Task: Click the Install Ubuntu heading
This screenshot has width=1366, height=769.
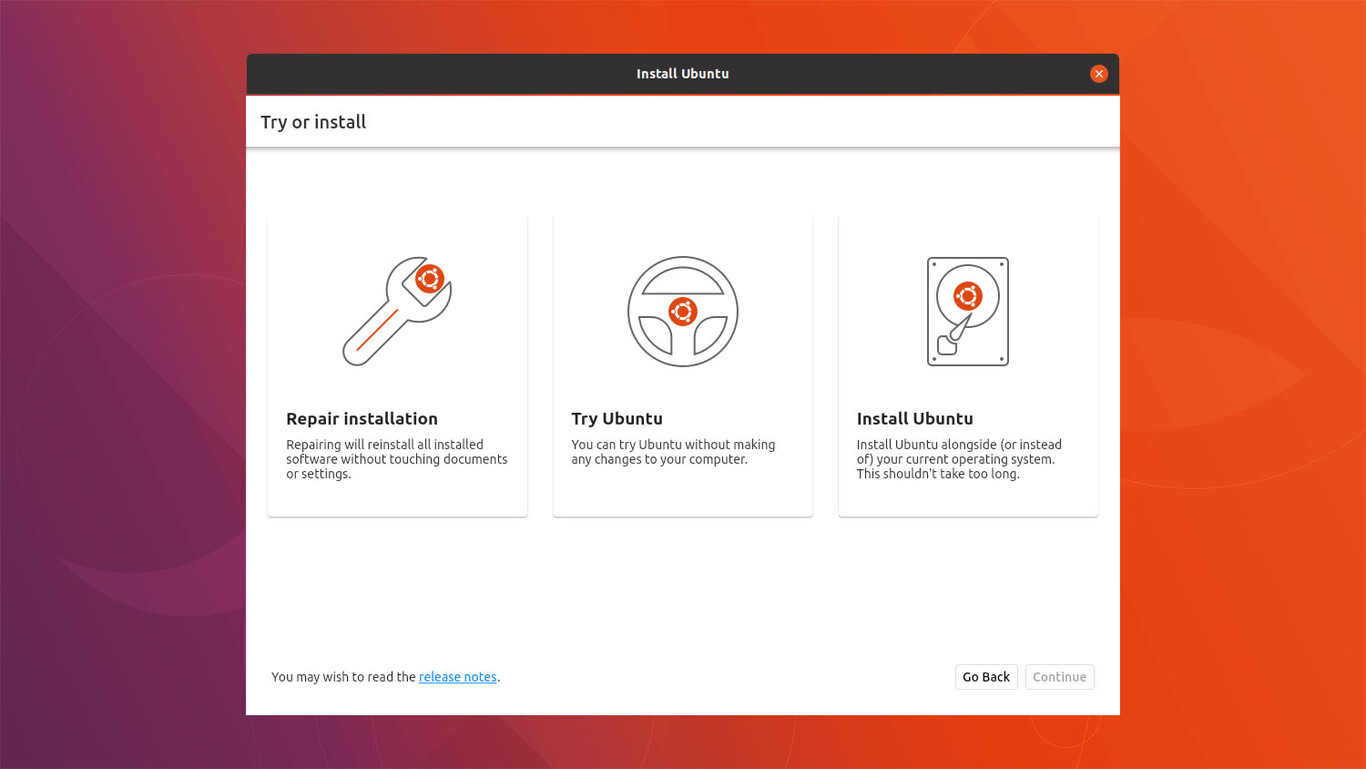Action: click(x=915, y=419)
